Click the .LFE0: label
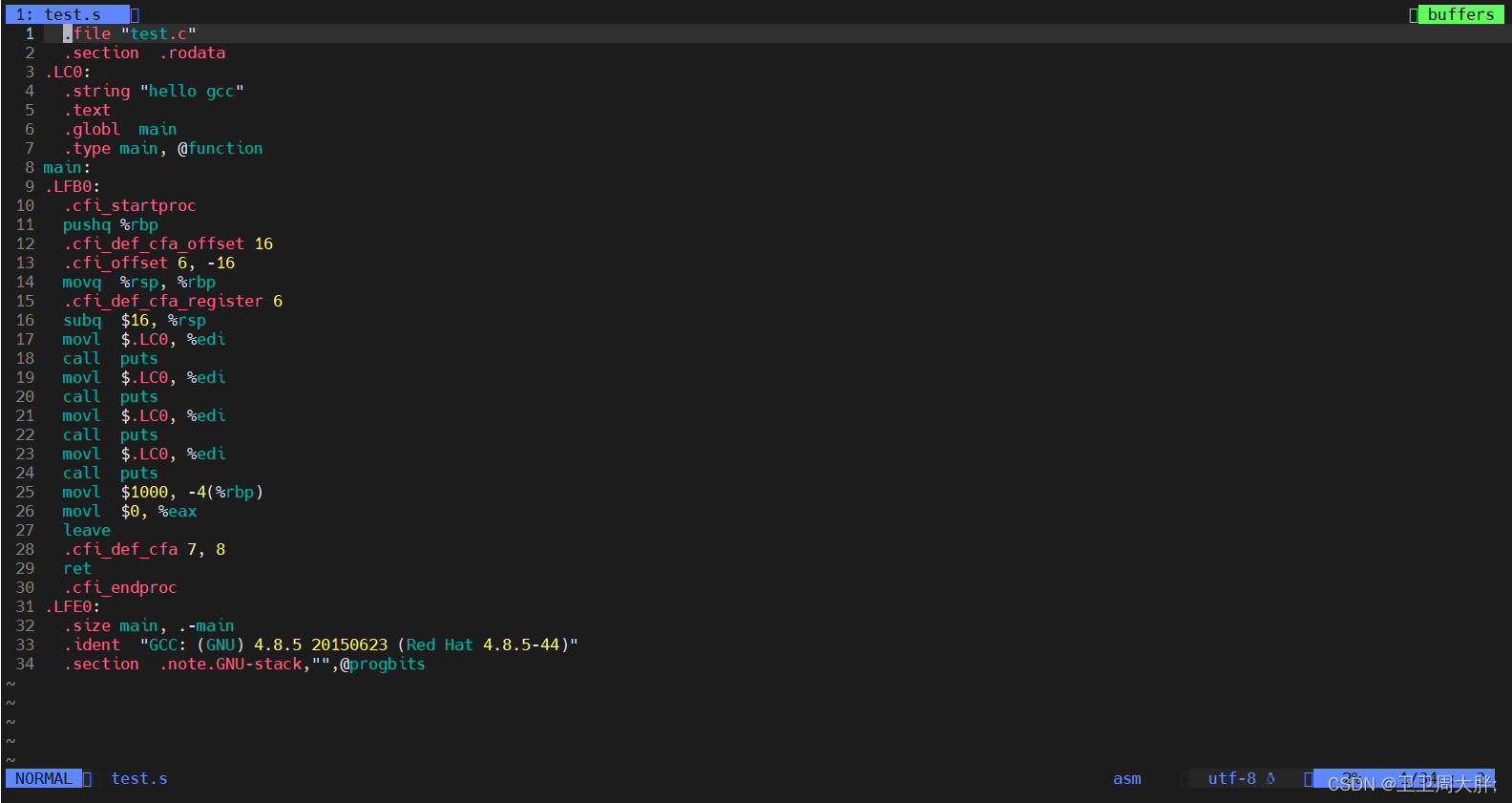 point(73,606)
